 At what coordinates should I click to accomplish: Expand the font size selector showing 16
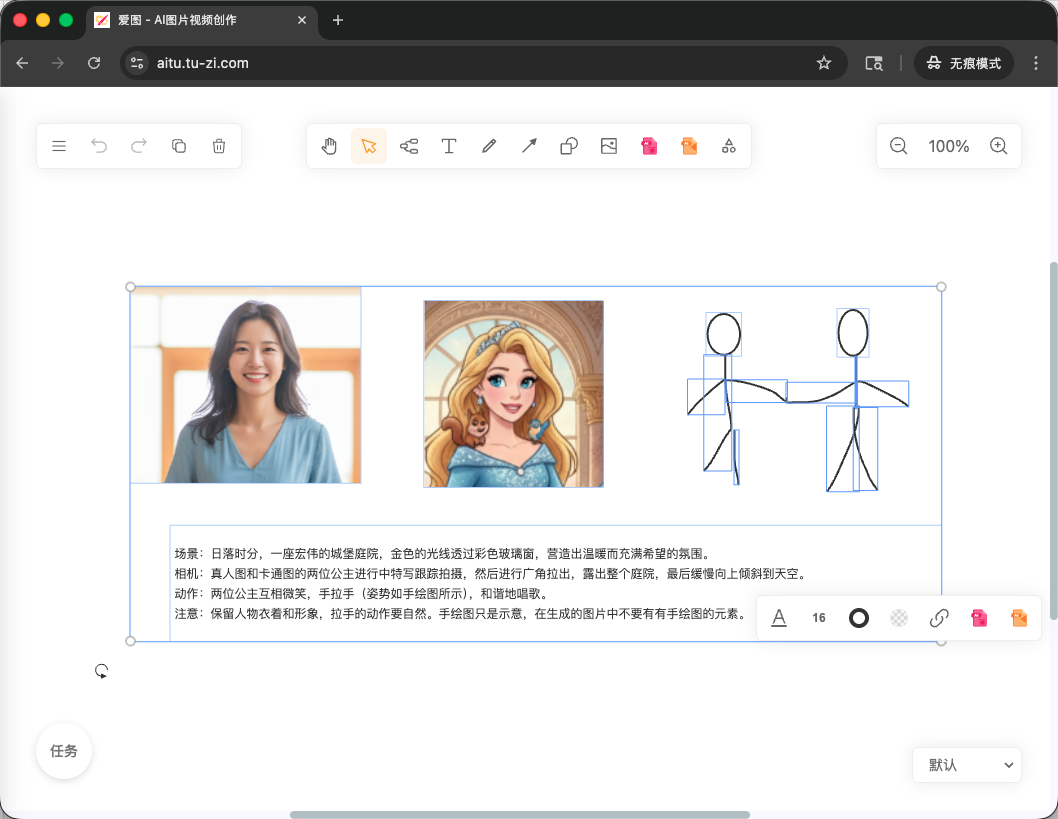[x=818, y=618]
